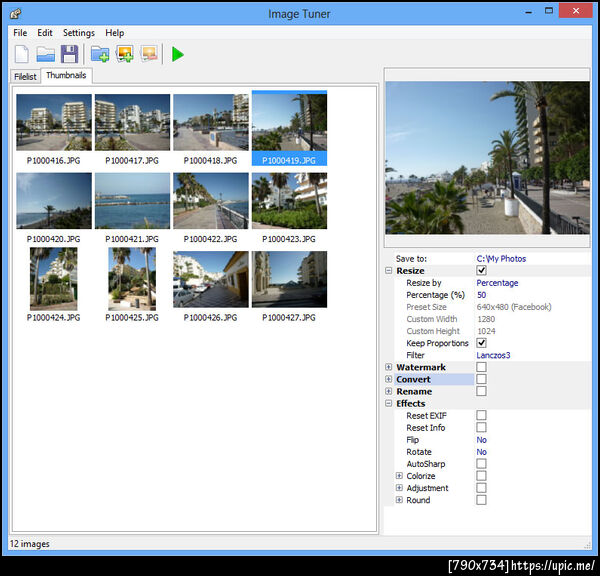Check the Reset Info checkbox
The height and width of the screenshot is (576, 600).
click(481, 427)
